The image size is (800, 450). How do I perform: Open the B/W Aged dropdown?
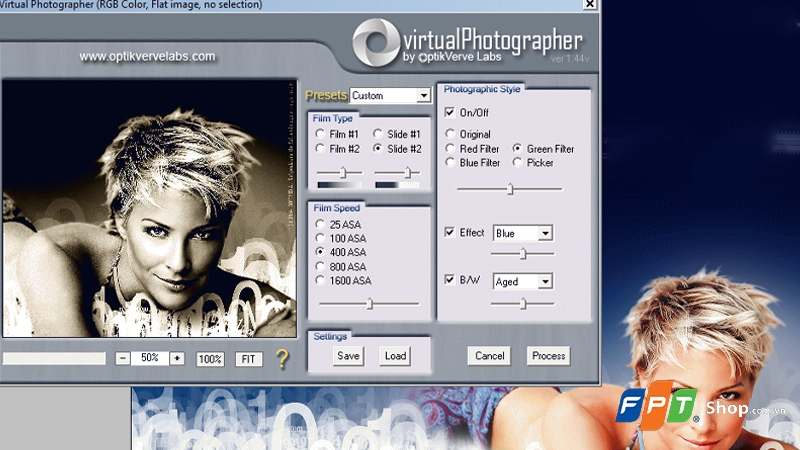click(x=523, y=281)
